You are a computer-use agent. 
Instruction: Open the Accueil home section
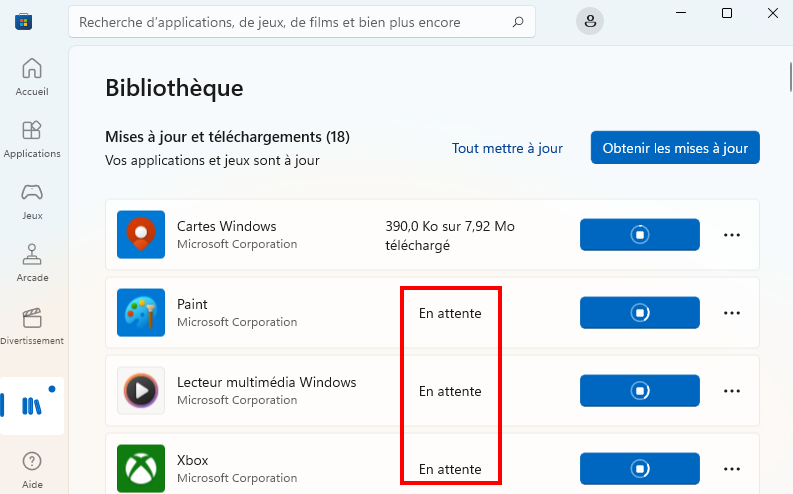coord(32,76)
